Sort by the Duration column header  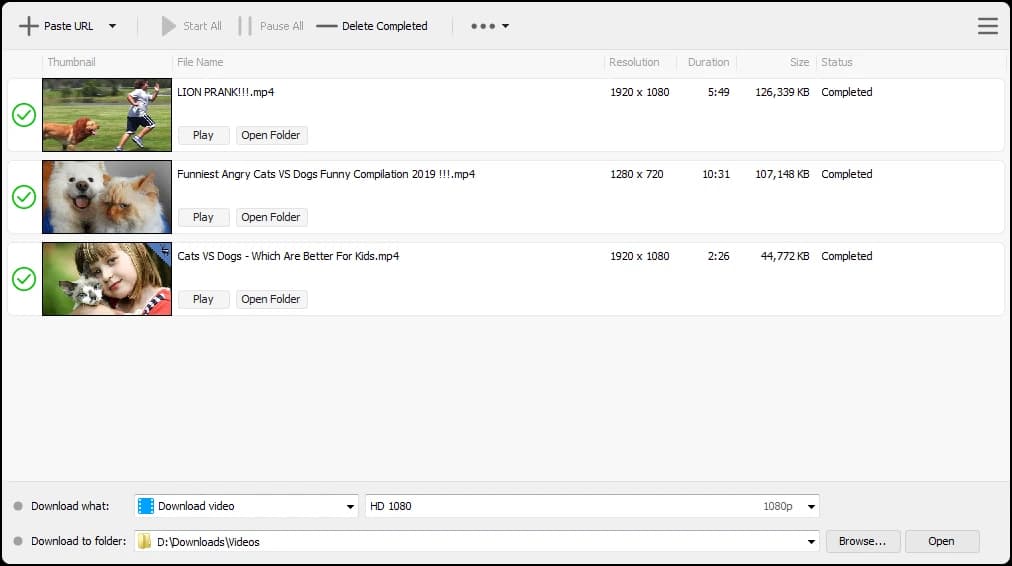pos(708,62)
